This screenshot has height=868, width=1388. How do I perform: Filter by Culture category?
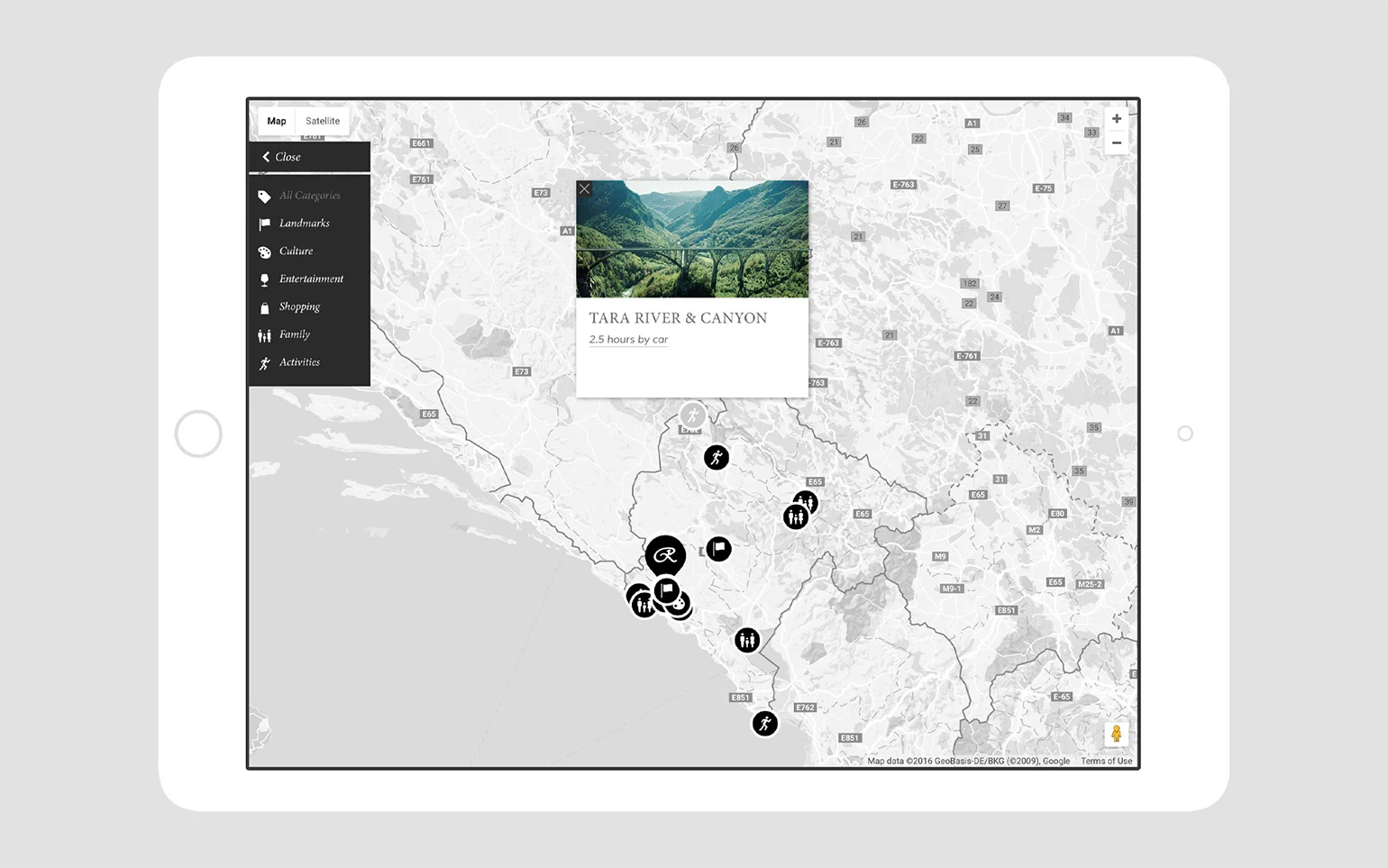click(296, 251)
